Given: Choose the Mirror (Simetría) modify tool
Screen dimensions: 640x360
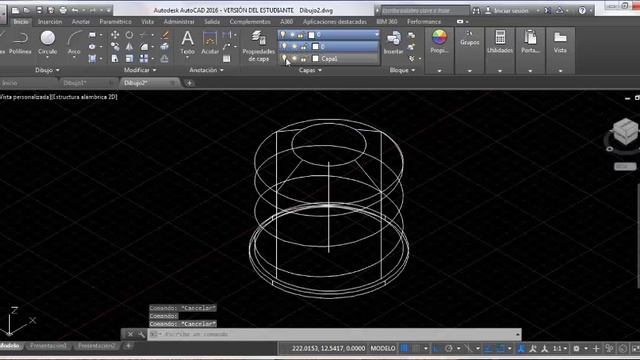Looking at the screenshot, I should click(129, 47).
